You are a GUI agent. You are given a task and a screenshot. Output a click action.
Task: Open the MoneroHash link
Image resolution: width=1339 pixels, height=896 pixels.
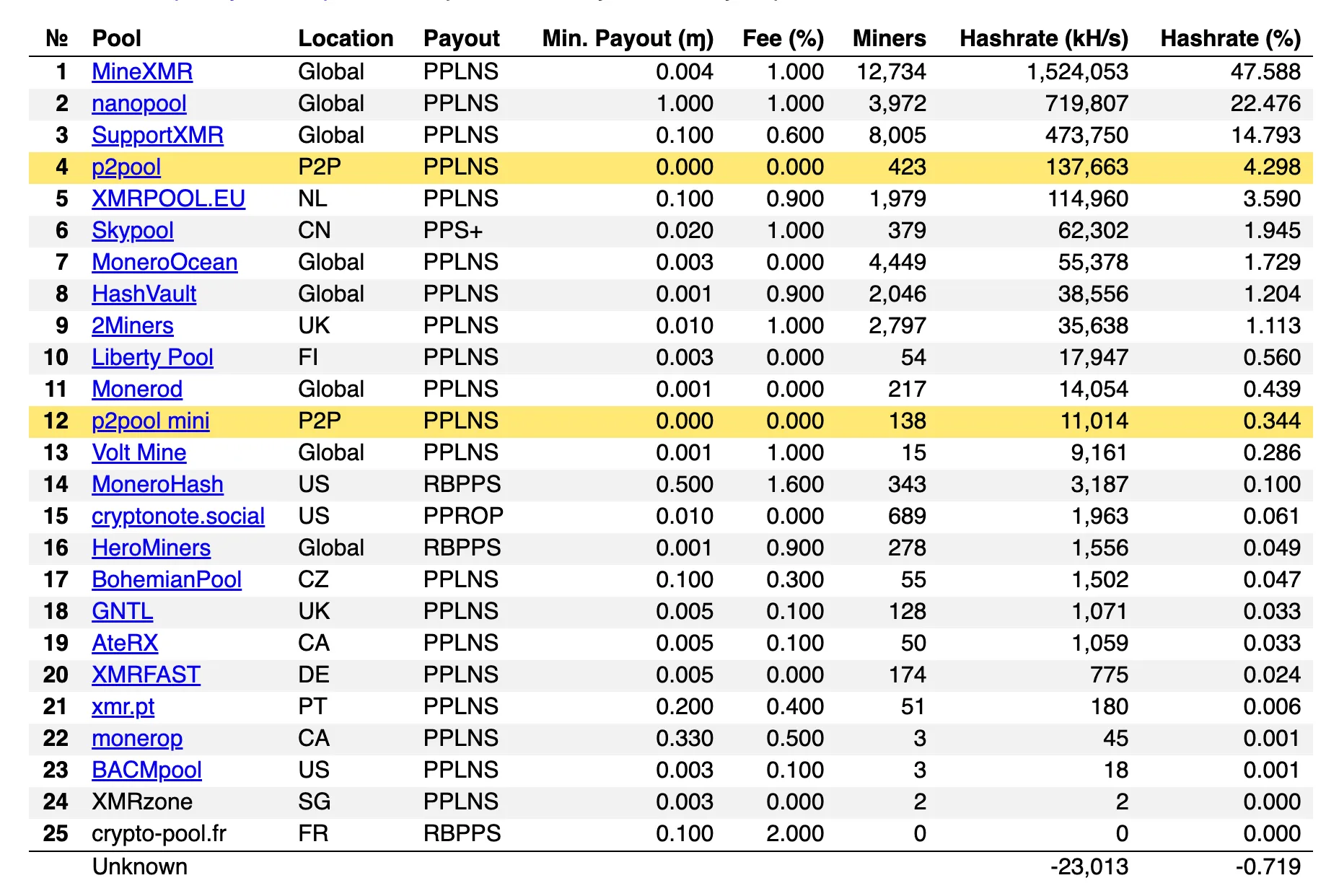(x=157, y=484)
